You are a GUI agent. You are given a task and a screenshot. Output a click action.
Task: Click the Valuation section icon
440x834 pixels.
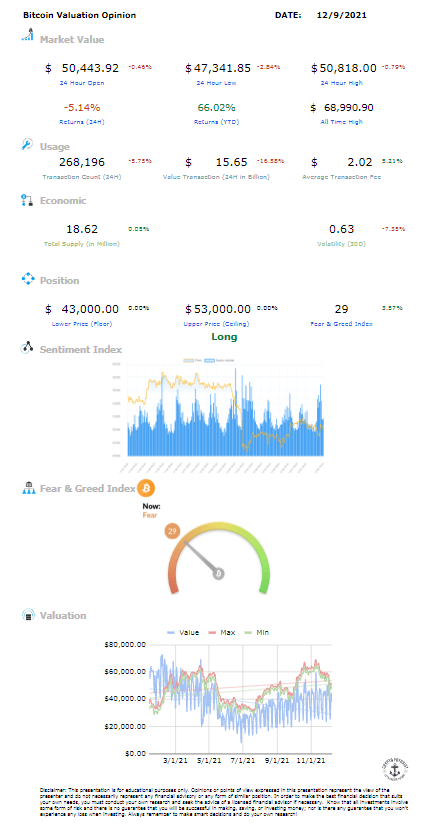point(28,615)
